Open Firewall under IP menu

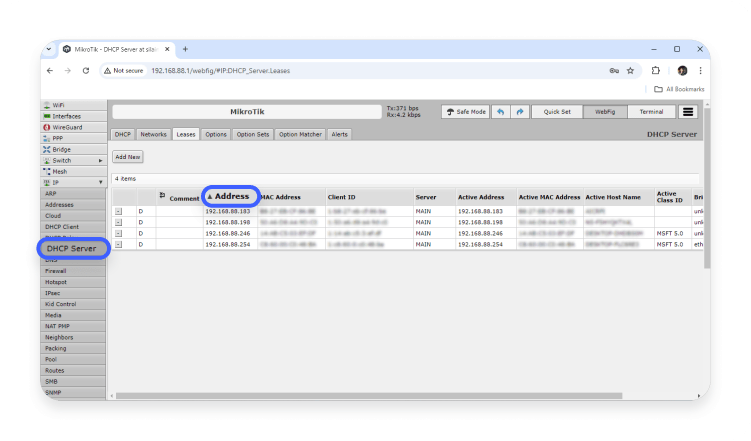tap(73, 271)
